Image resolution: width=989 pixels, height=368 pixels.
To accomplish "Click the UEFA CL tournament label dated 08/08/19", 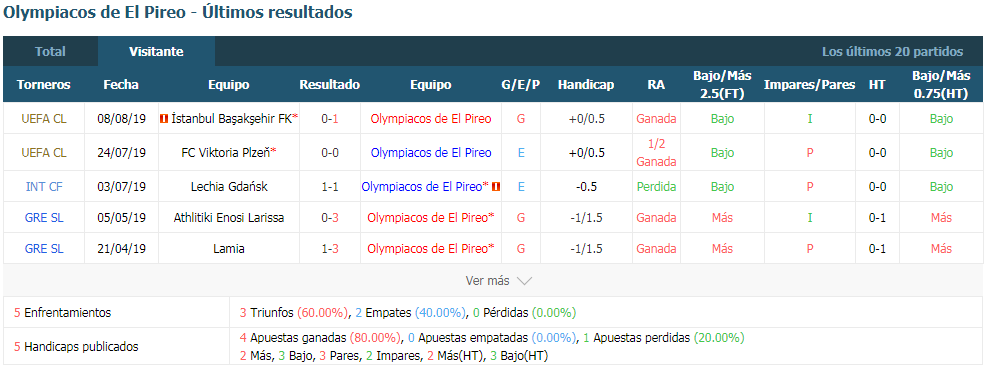I will pos(44,119).
